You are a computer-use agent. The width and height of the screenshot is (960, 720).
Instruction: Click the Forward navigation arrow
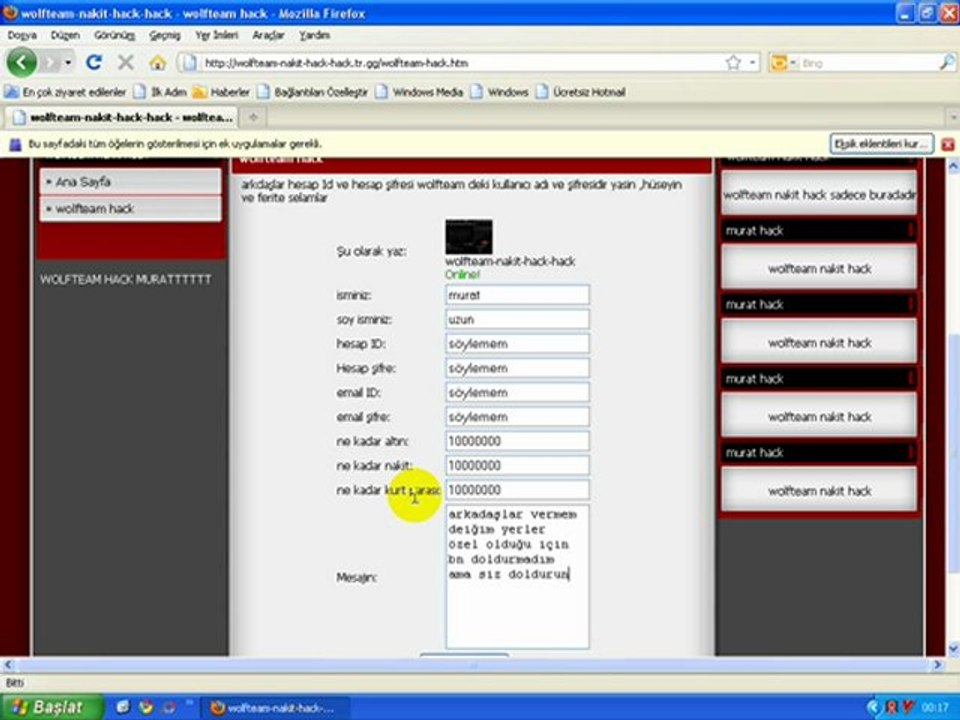click(51, 62)
